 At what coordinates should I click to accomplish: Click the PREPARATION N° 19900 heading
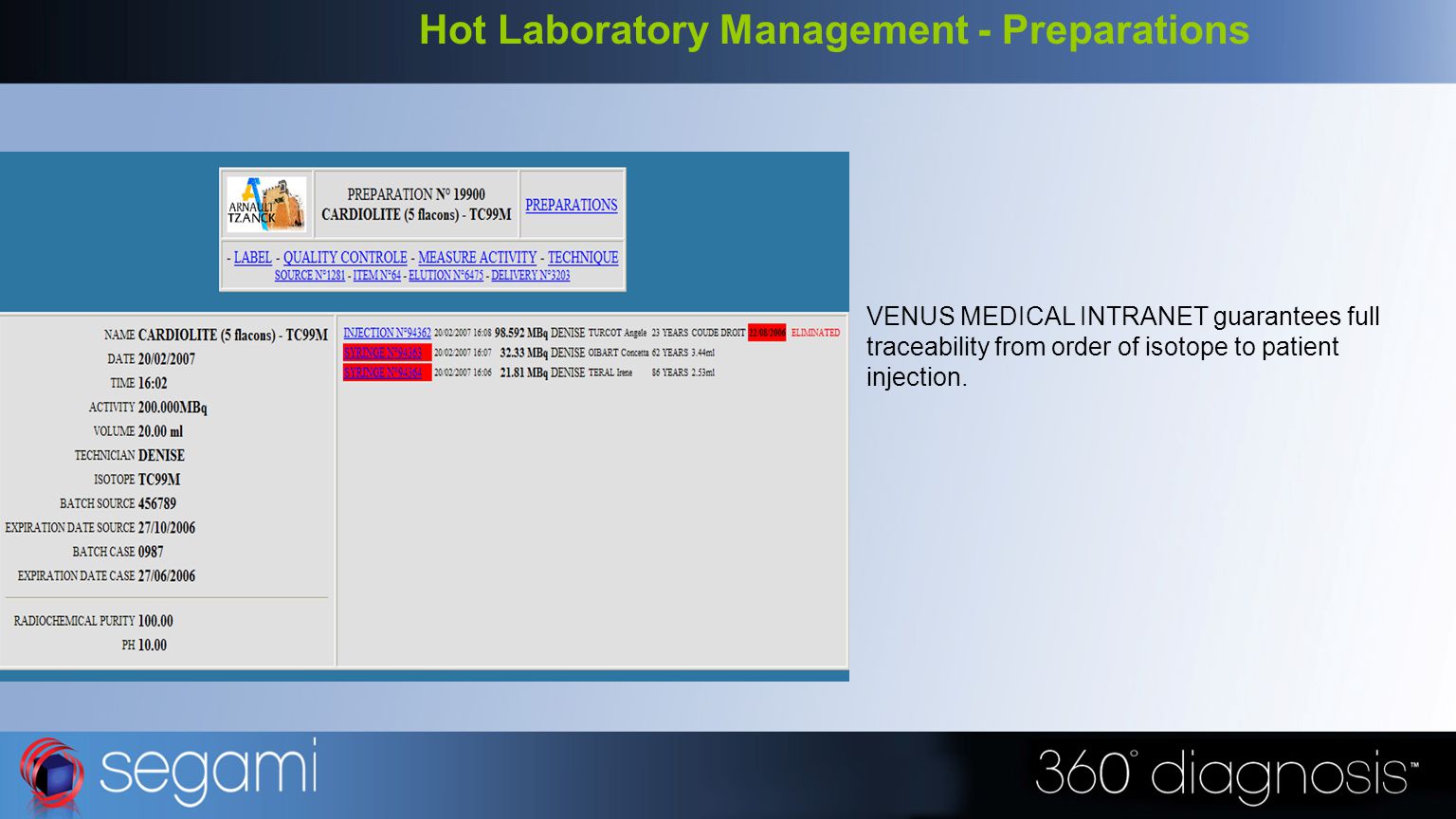click(416, 194)
